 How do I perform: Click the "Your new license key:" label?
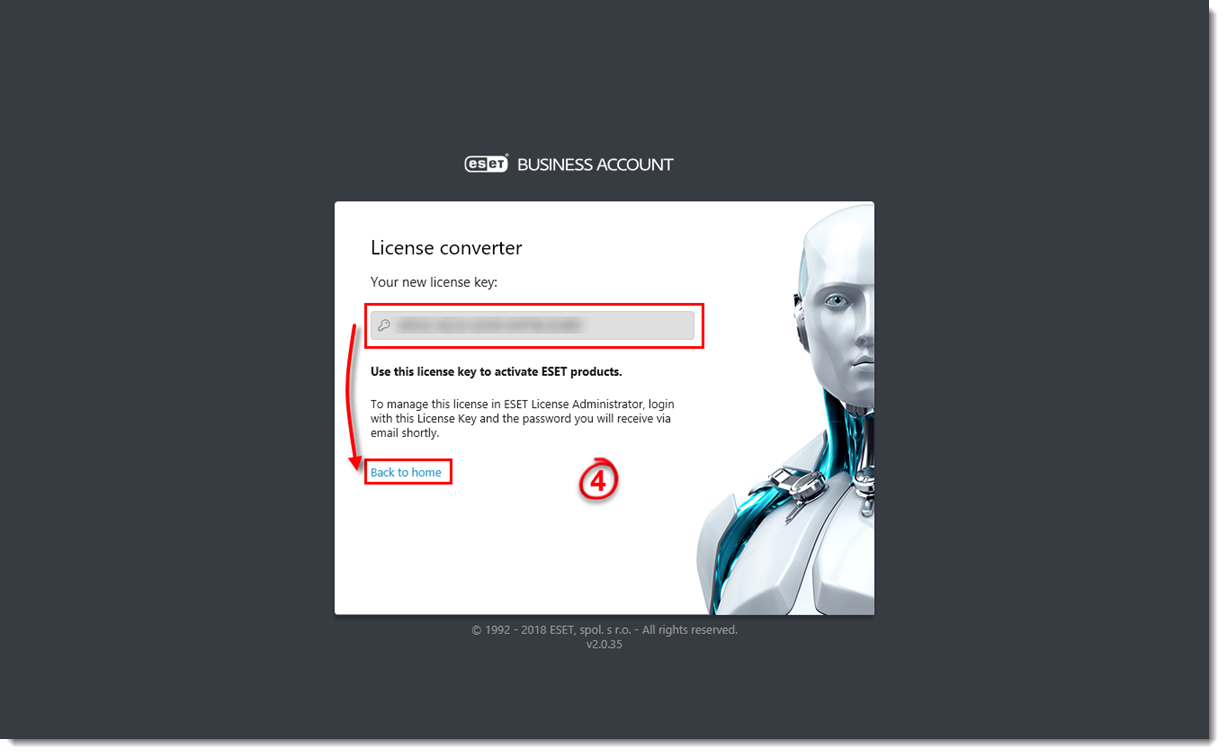click(434, 282)
